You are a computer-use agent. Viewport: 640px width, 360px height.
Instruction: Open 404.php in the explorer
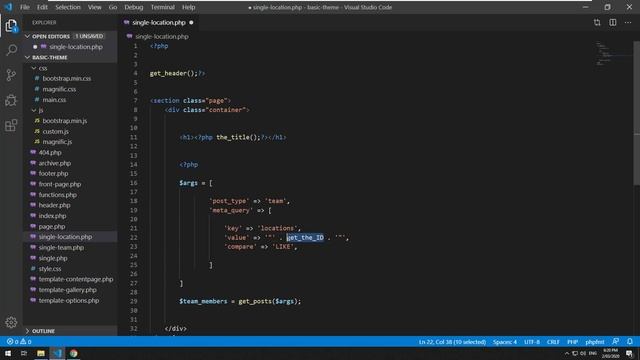coord(50,153)
